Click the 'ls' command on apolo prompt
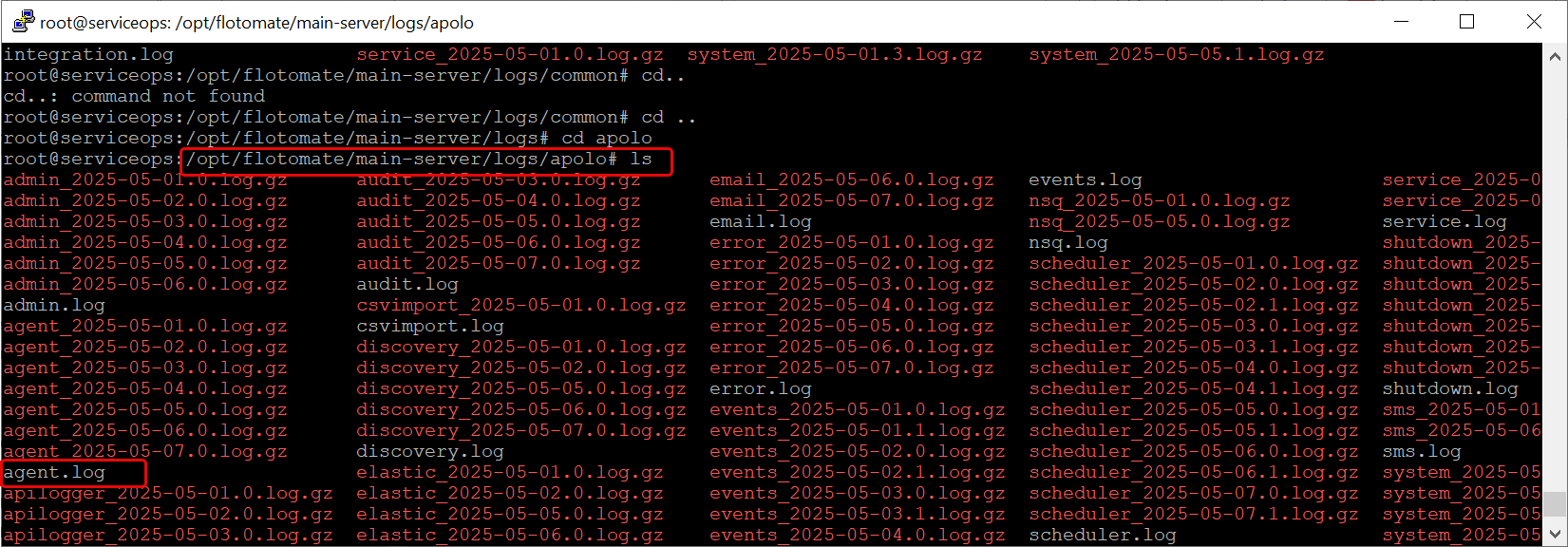The height and width of the screenshot is (547, 1568). click(x=641, y=159)
